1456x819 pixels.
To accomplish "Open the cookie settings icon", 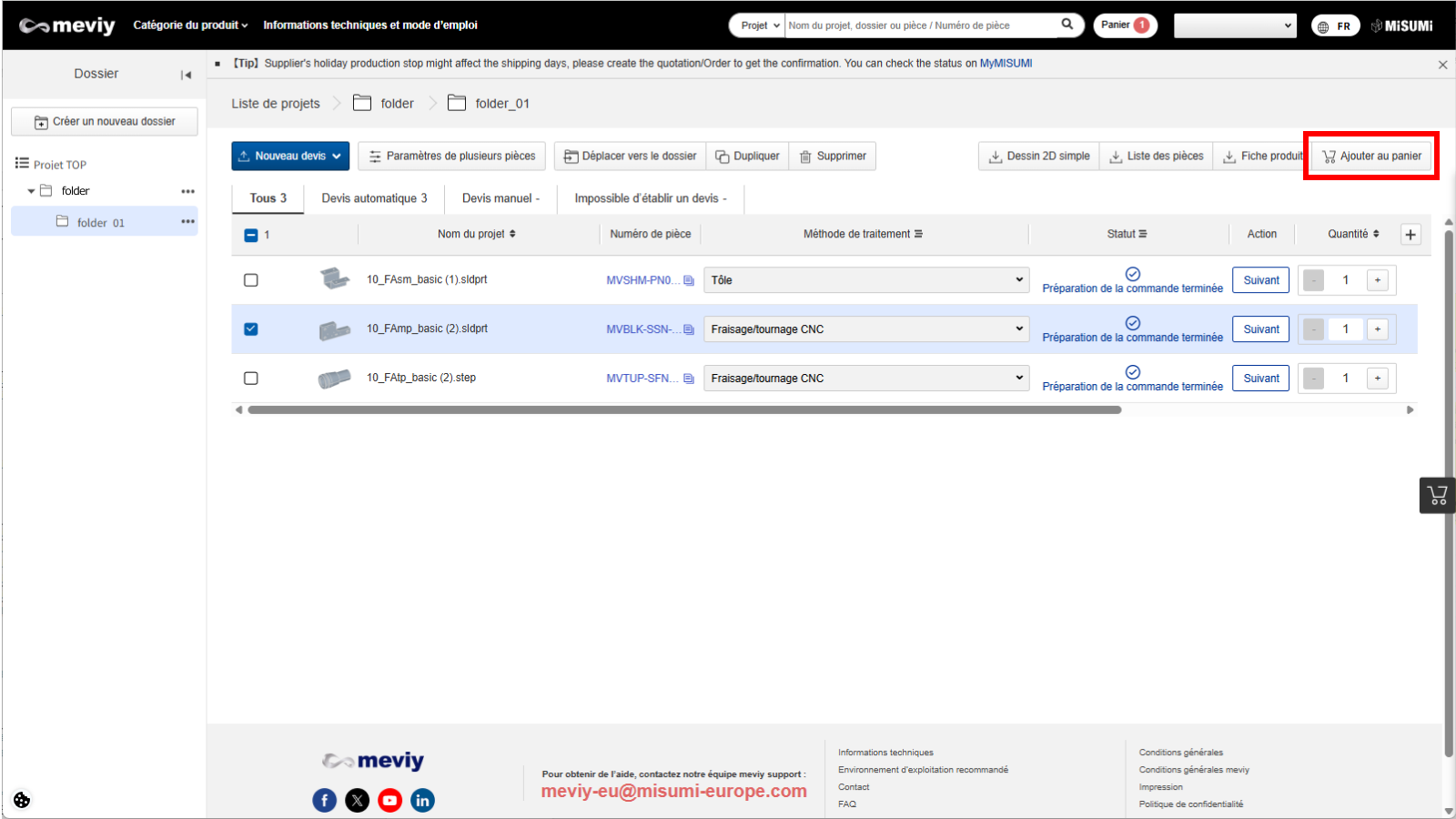I will coord(22,800).
